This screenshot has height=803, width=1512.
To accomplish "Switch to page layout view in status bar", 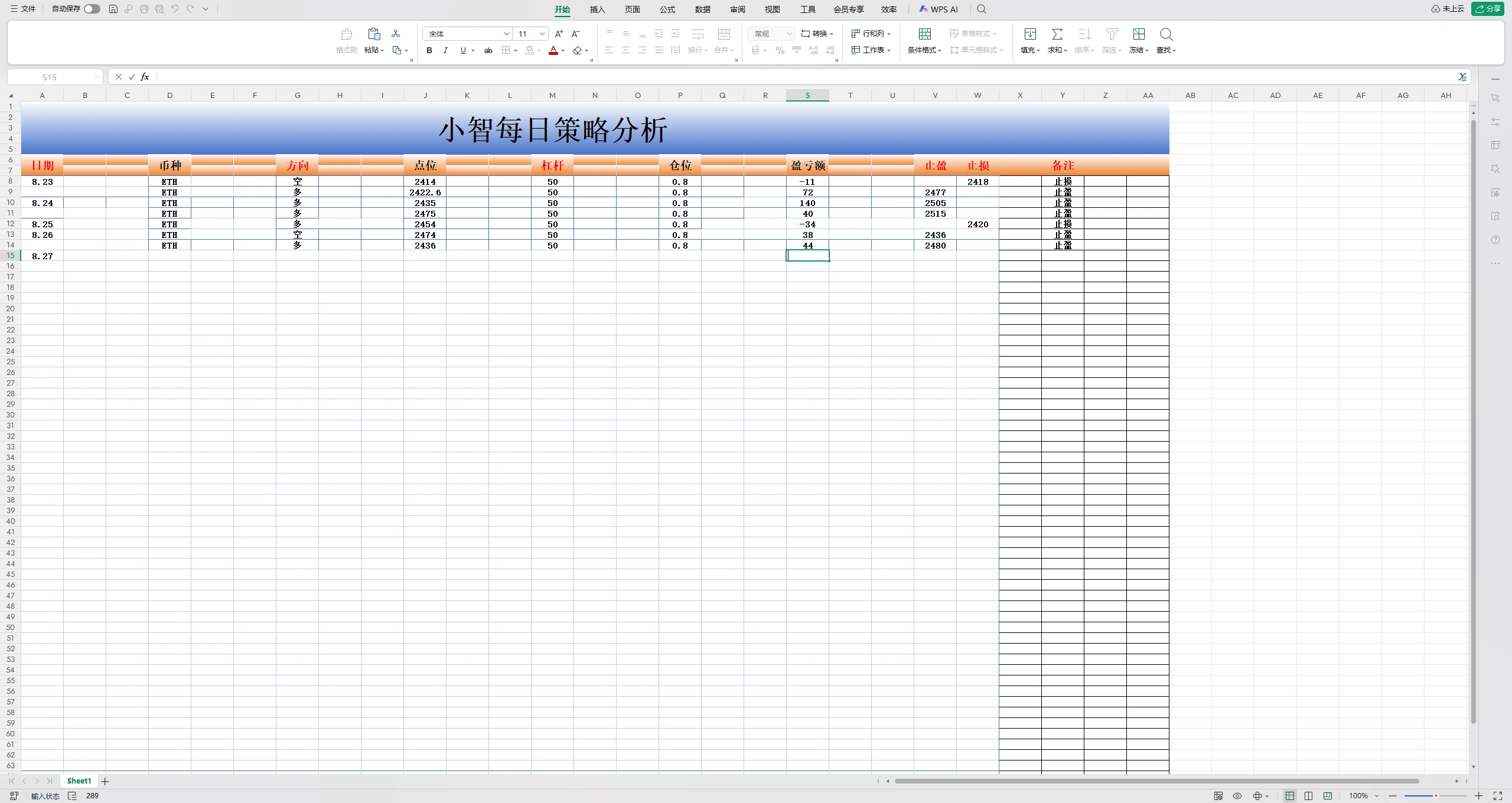I will coord(1309,796).
